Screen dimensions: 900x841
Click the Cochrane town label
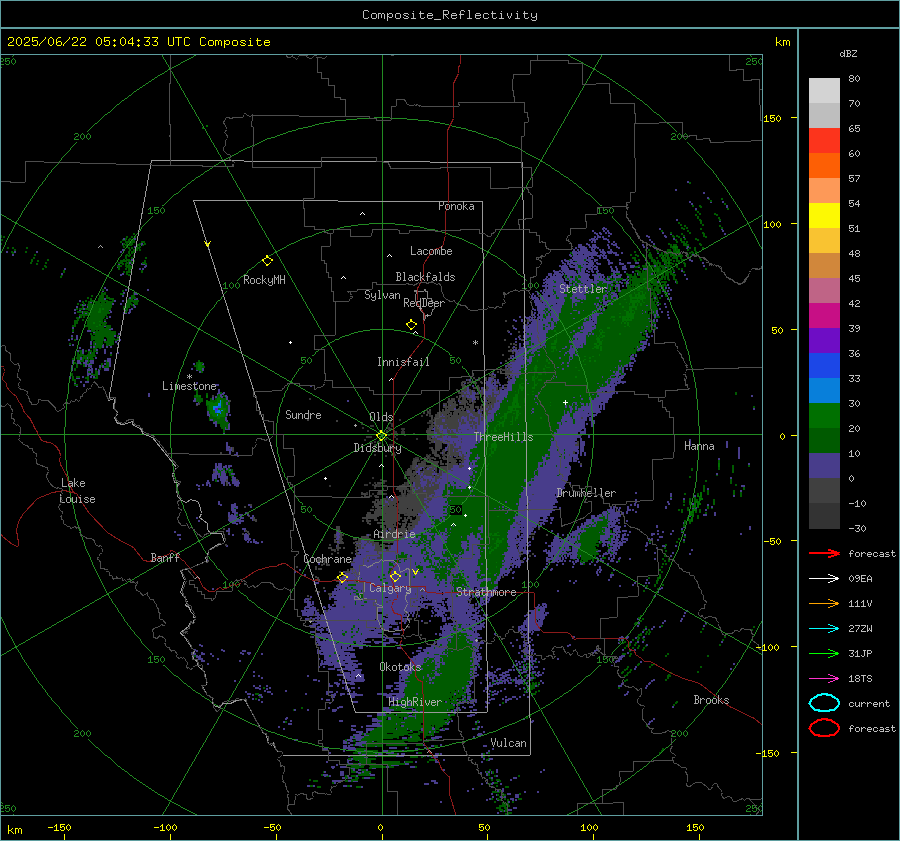point(327,559)
